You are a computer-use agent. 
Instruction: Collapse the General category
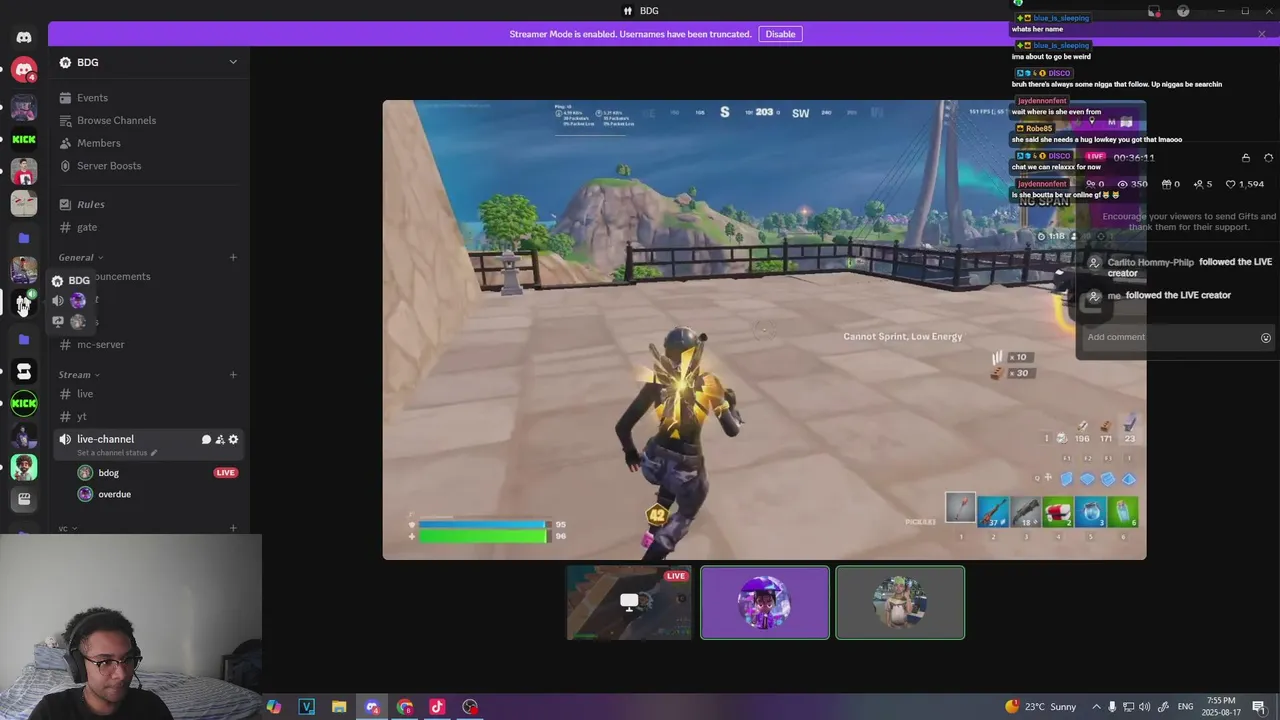pyautogui.click(x=80, y=258)
